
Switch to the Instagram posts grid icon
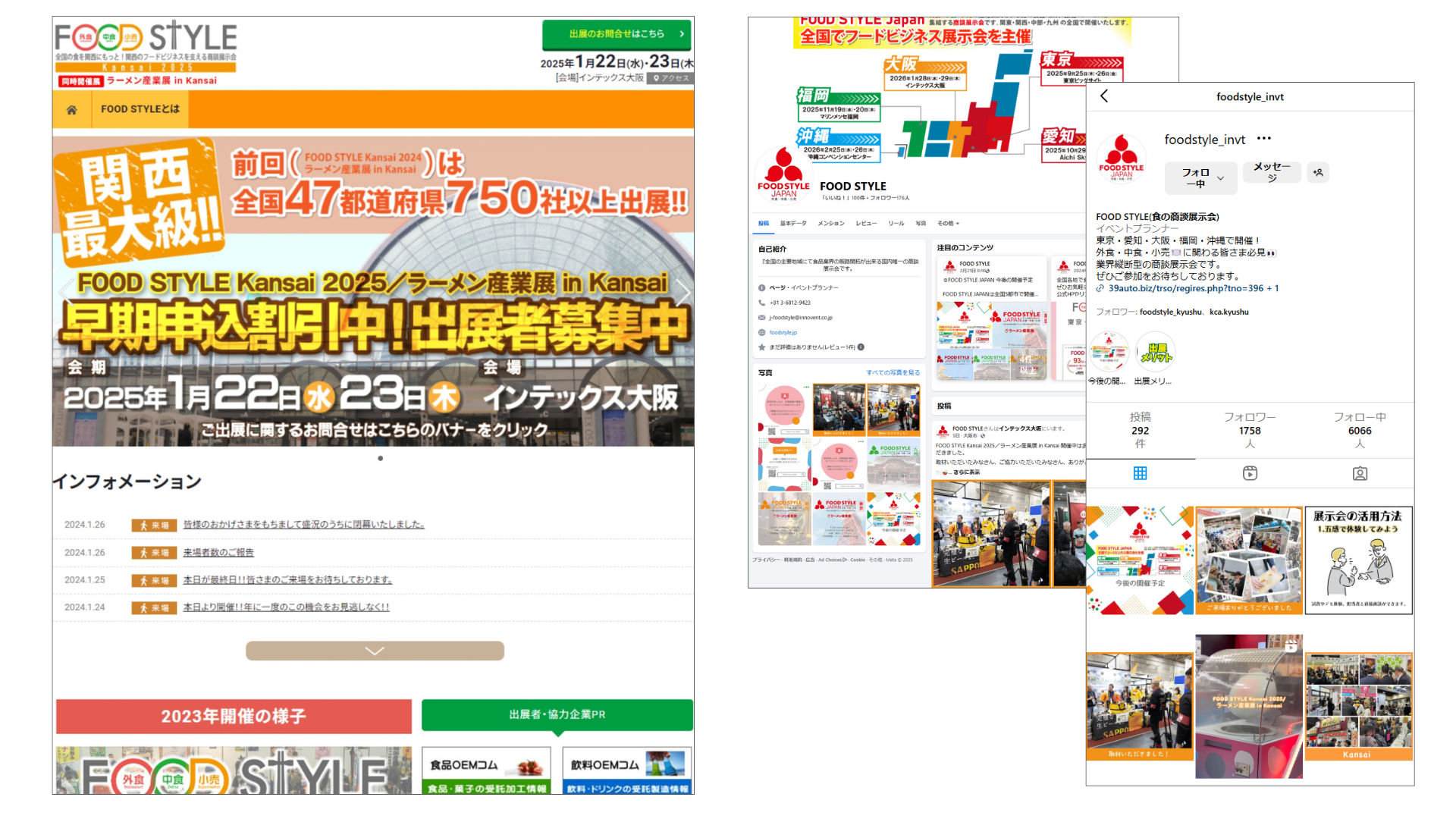1140,473
